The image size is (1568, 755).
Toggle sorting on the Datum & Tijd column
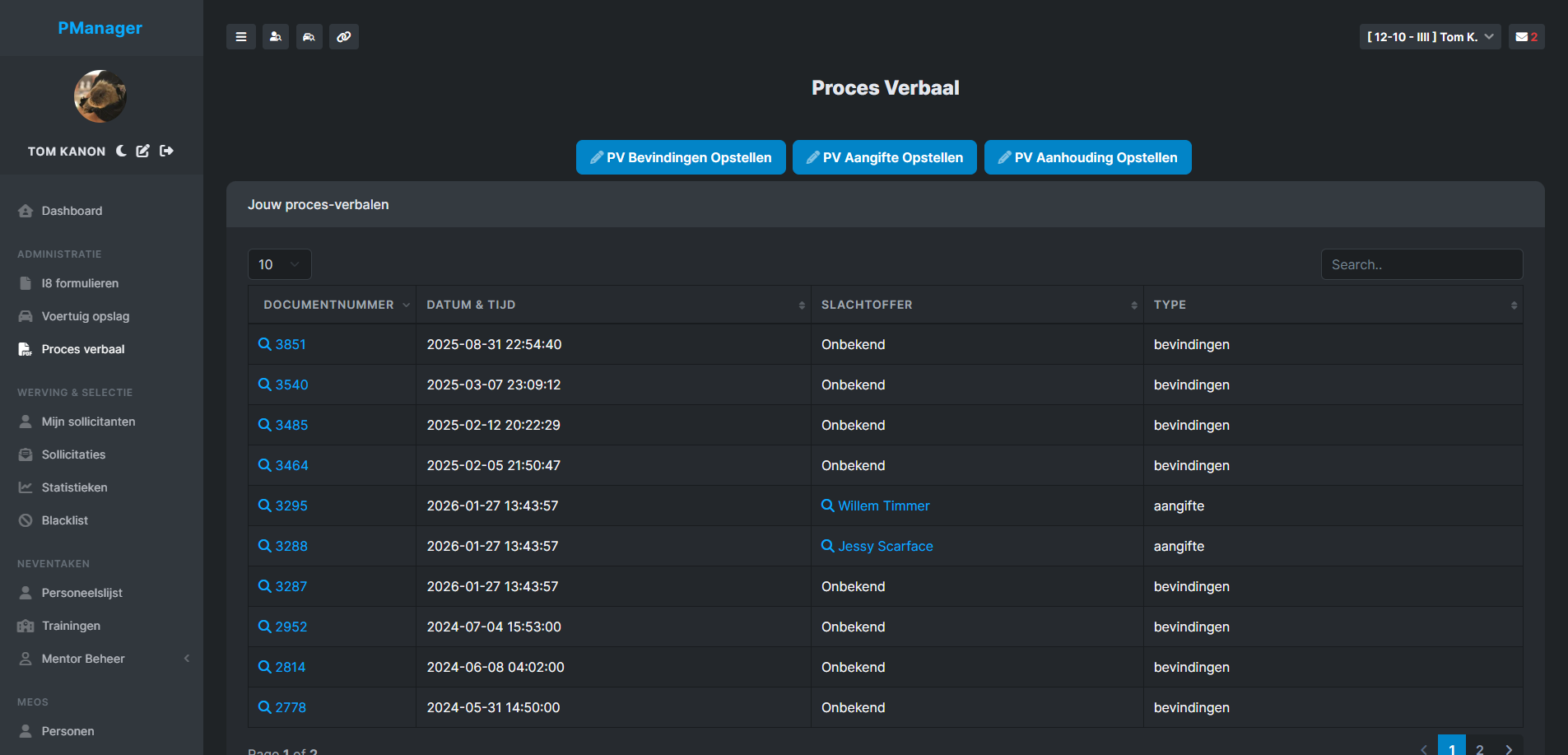coord(803,305)
